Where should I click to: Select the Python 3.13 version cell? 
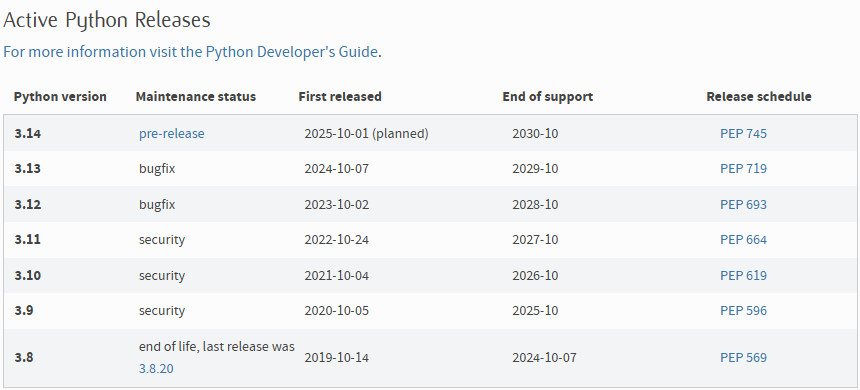tap(27, 168)
